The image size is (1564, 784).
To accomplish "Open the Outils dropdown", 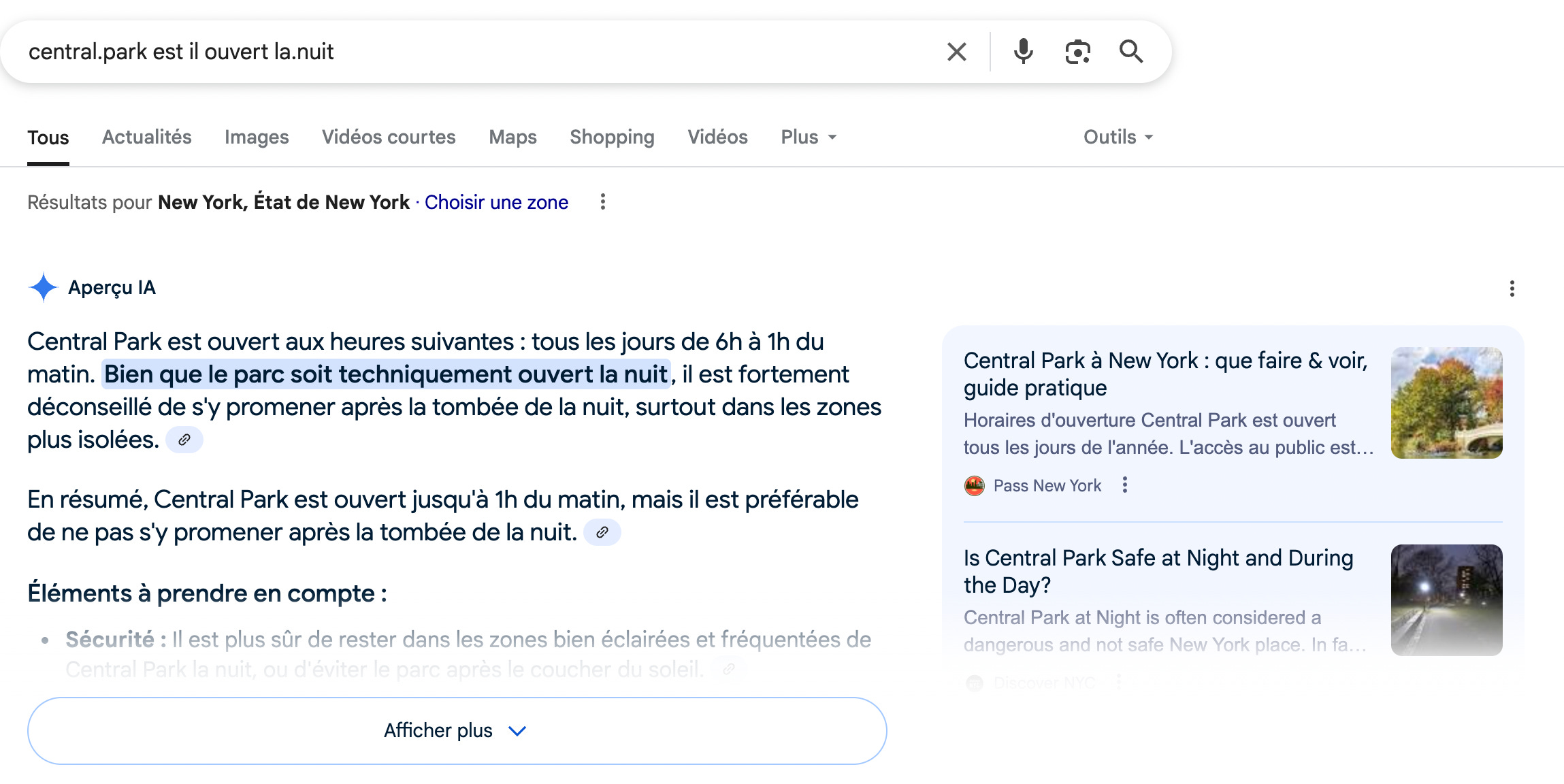I will (x=1118, y=137).
